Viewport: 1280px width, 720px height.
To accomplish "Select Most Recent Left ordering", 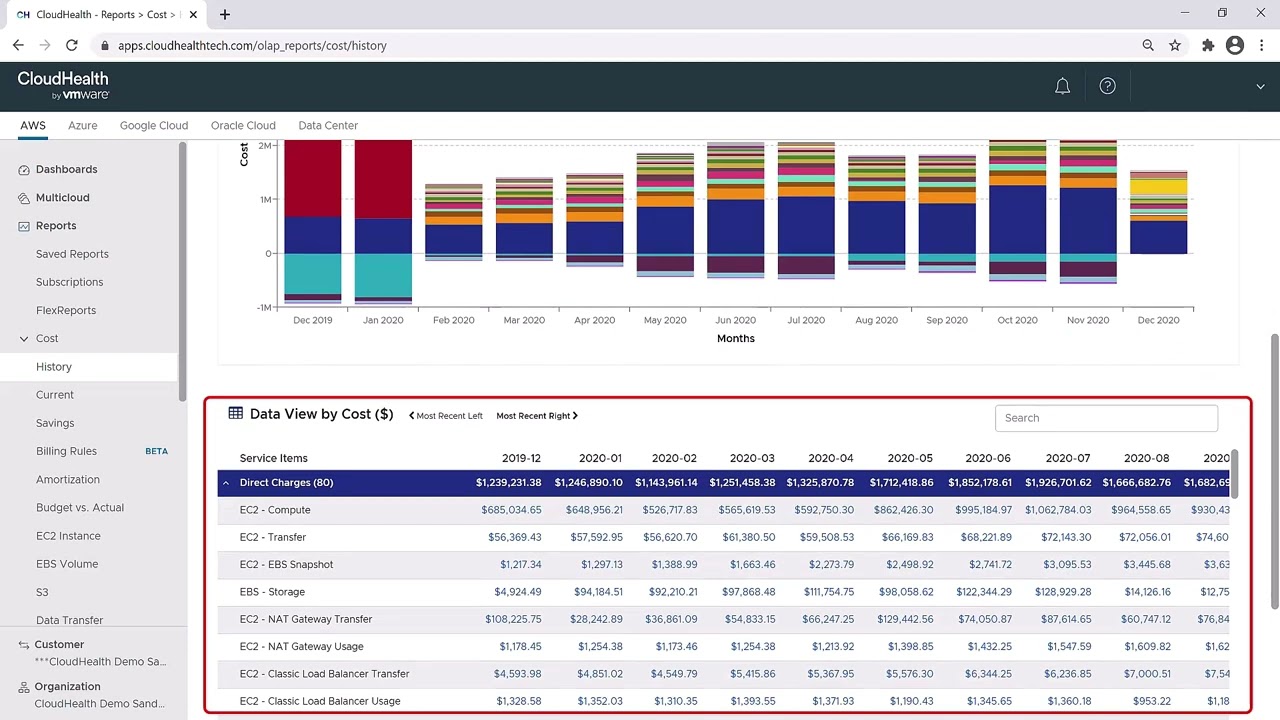I will click(446, 416).
